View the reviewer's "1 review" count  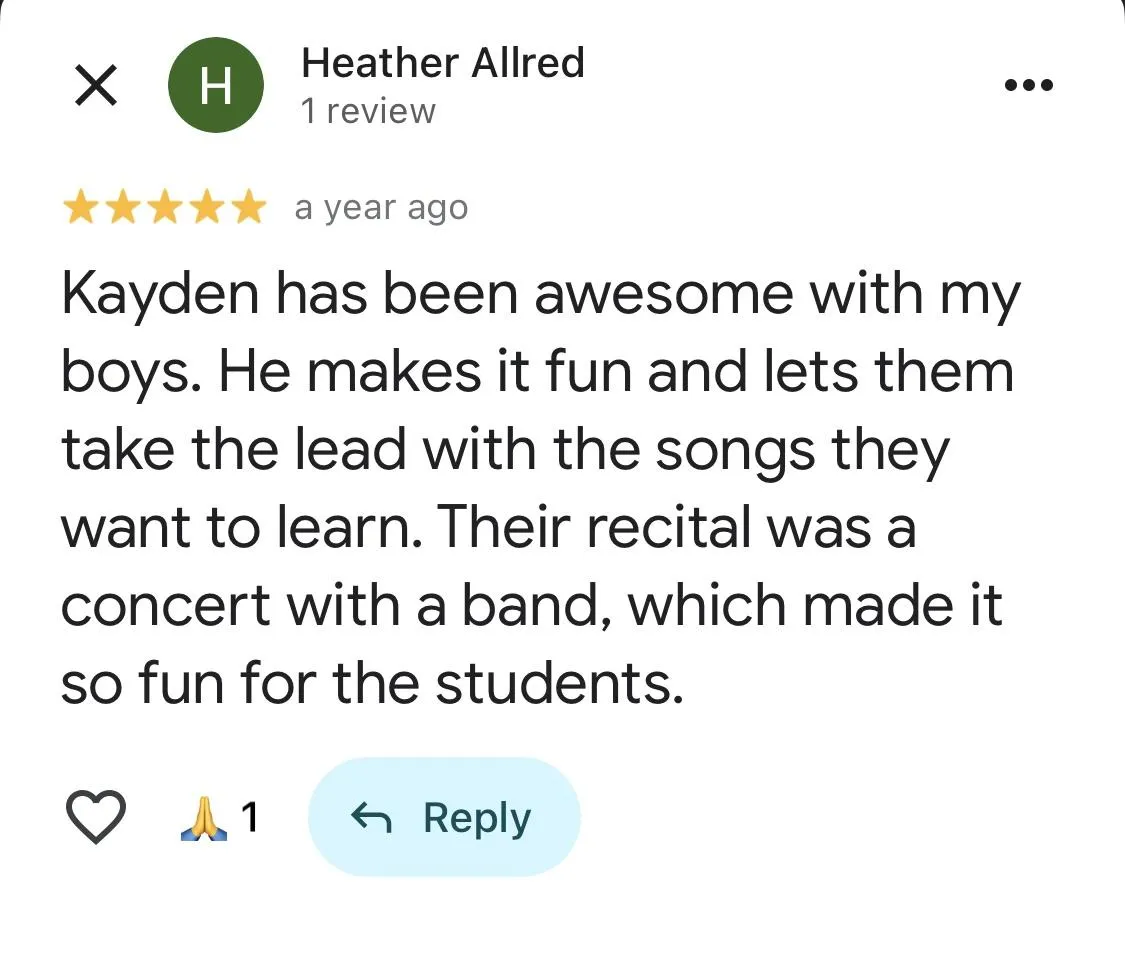[x=368, y=111]
